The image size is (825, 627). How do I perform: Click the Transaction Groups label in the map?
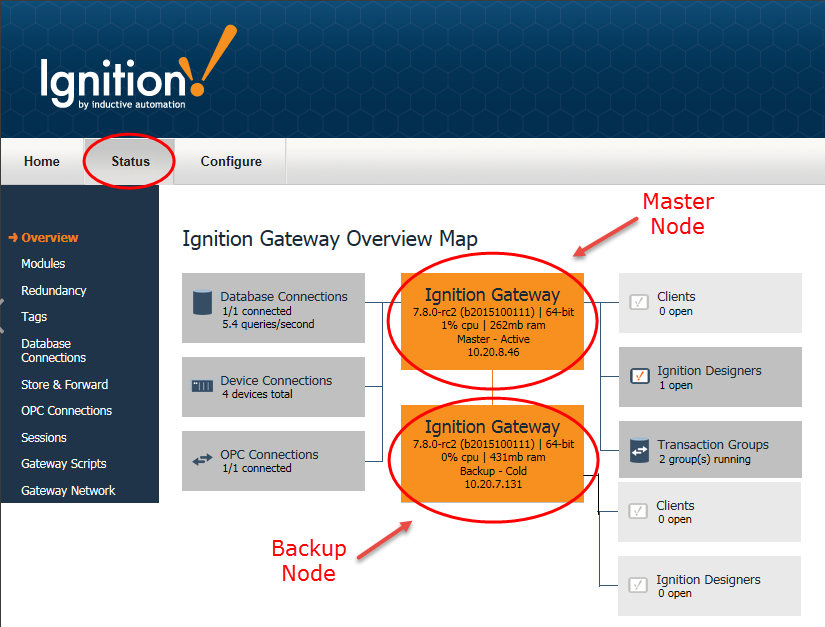click(713, 445)
